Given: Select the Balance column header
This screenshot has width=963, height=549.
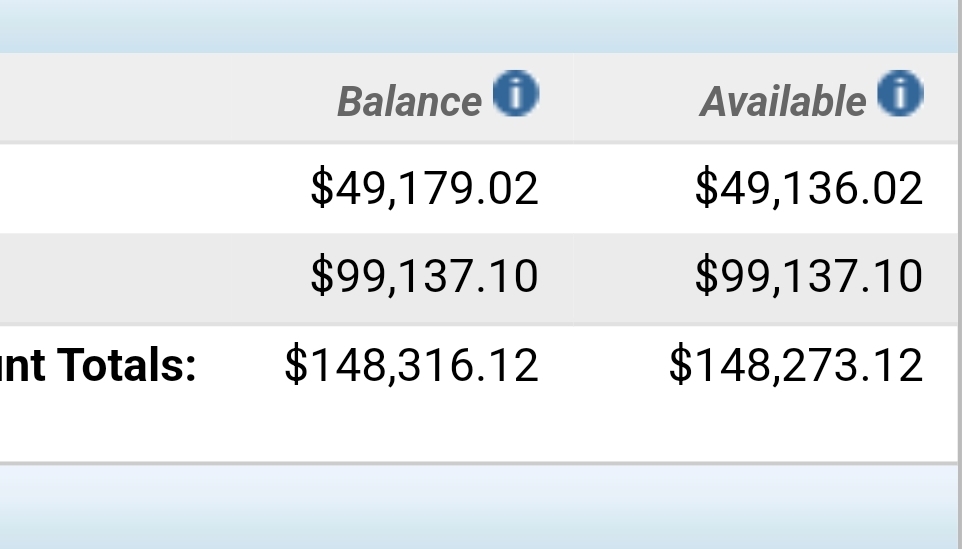Looking at the screenshot, I should tap(409, 101).
